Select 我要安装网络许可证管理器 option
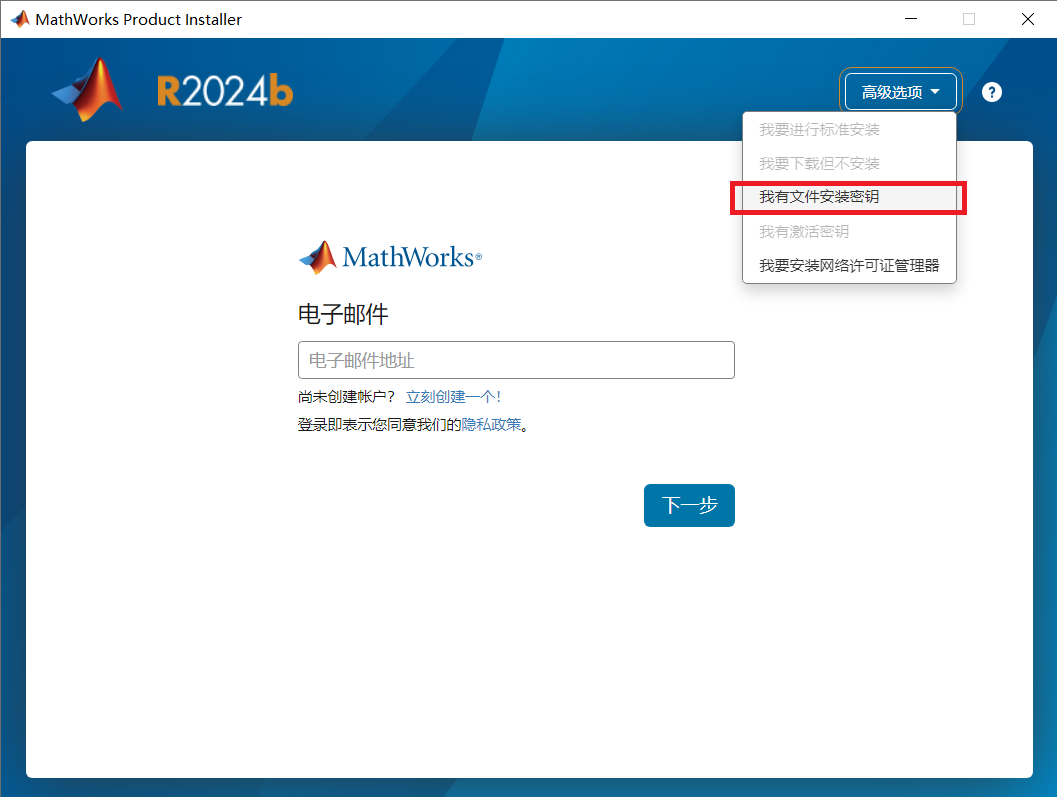The width and height of the screenshot is (1057, 797). (849, 266)
